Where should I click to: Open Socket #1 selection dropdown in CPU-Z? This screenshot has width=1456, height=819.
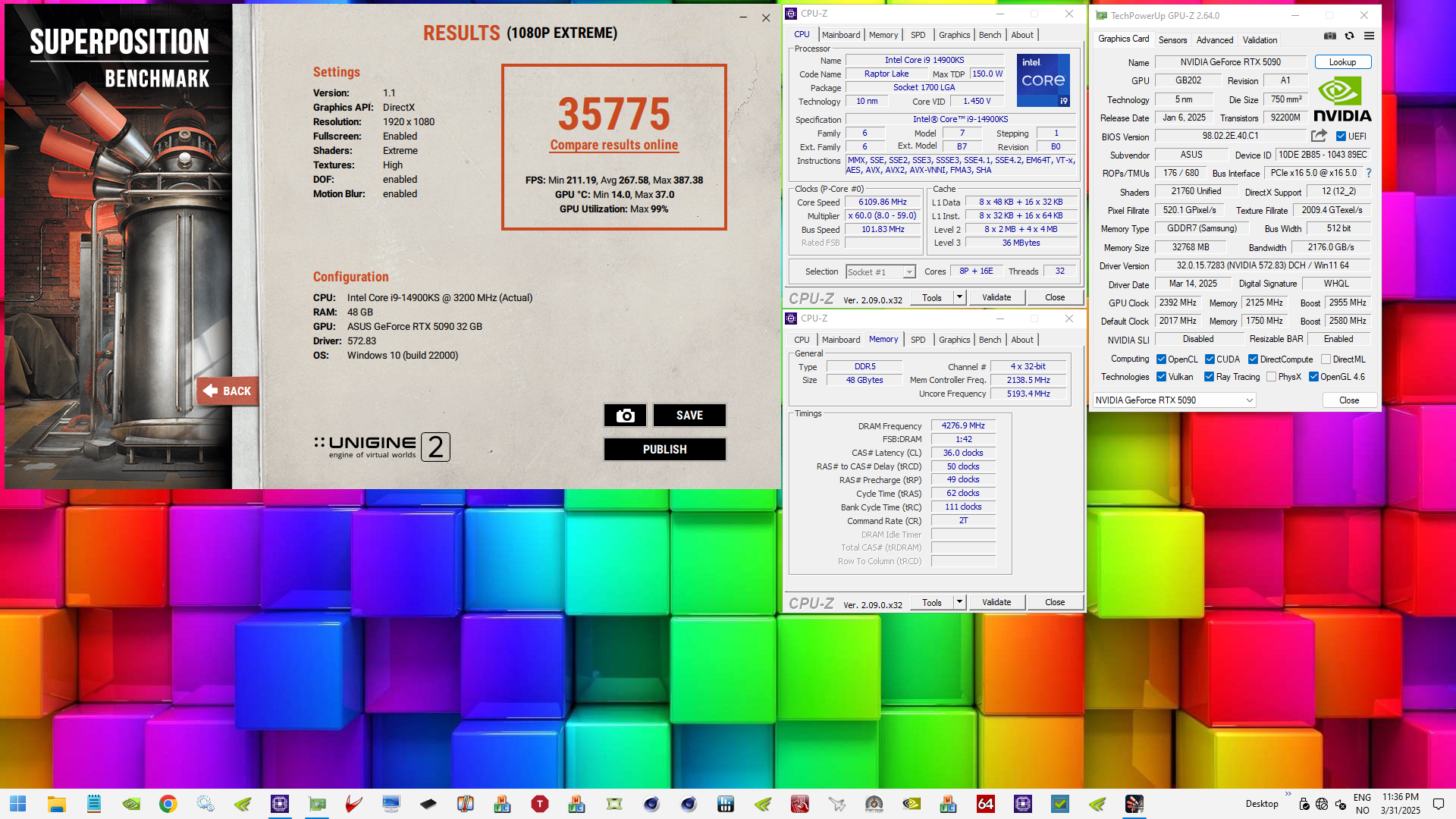pyautogui.click(x=880, y=271)
